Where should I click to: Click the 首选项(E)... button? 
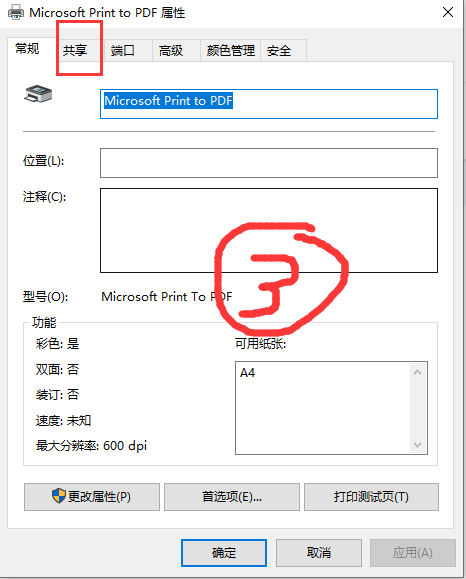click(232, 497)
